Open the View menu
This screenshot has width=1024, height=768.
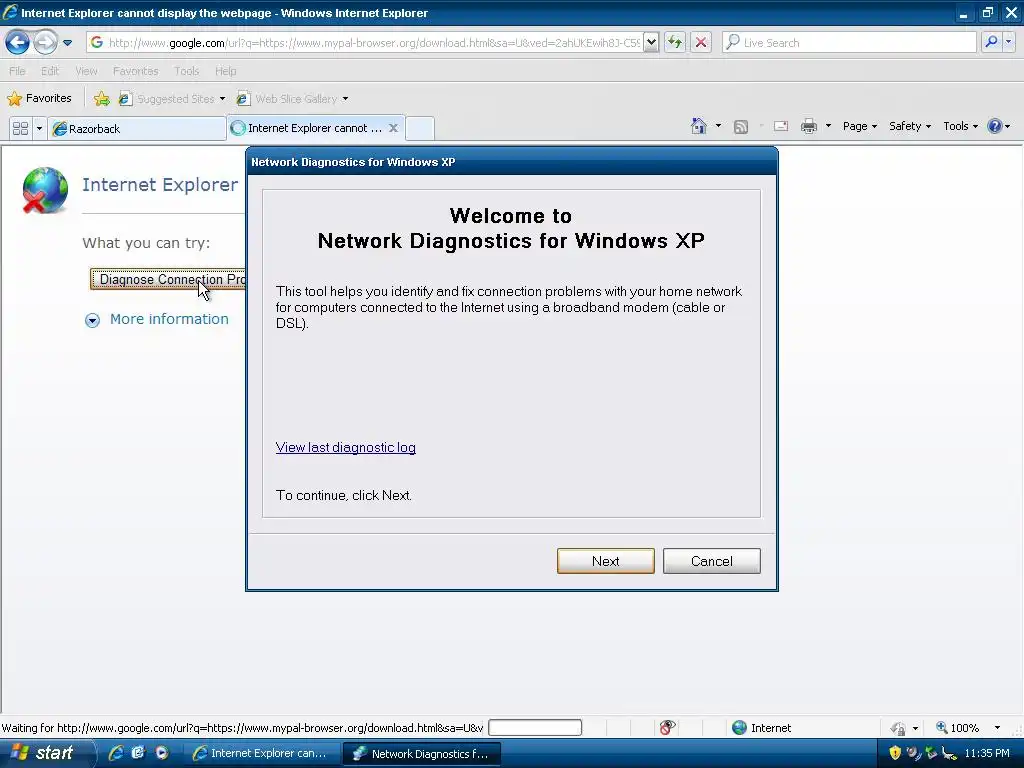click(86, 71)
